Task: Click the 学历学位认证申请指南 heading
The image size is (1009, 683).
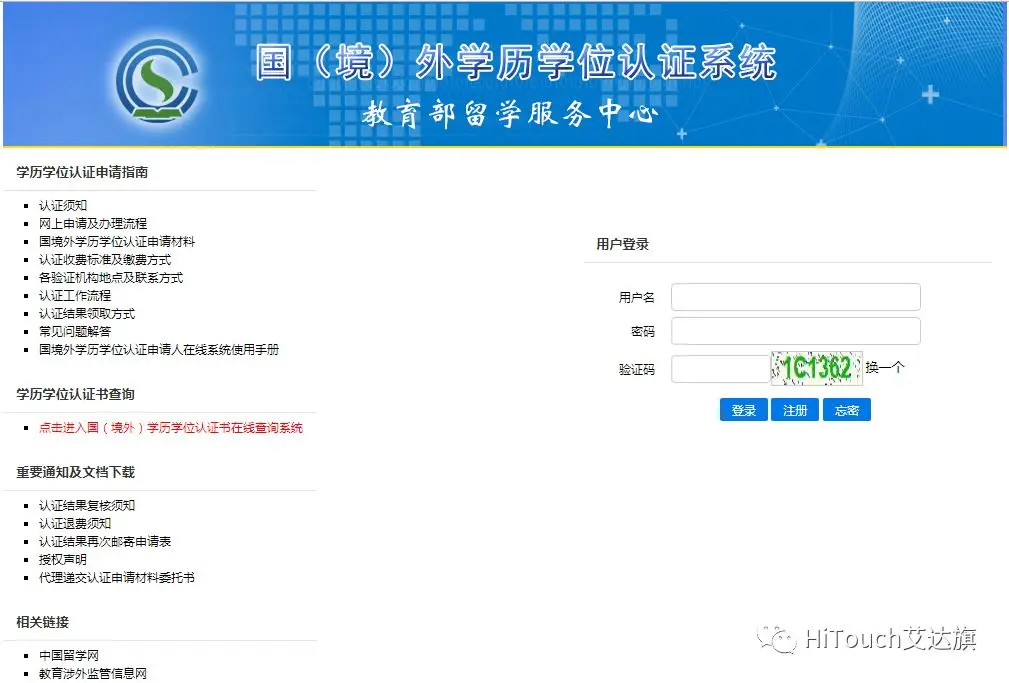Action: [82, 172]
